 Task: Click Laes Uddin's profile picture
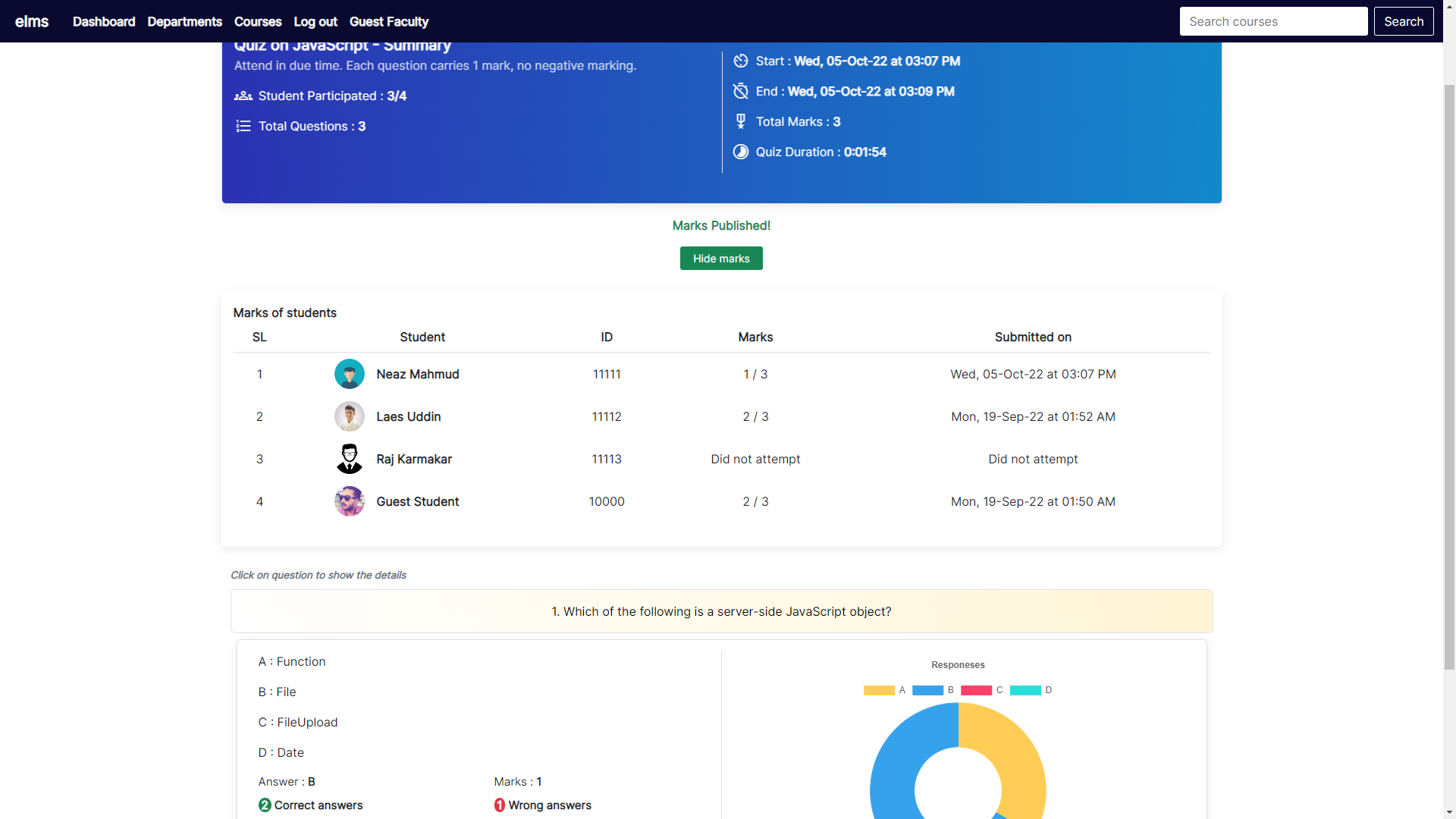pyautogui.click(x=350, y=416)
